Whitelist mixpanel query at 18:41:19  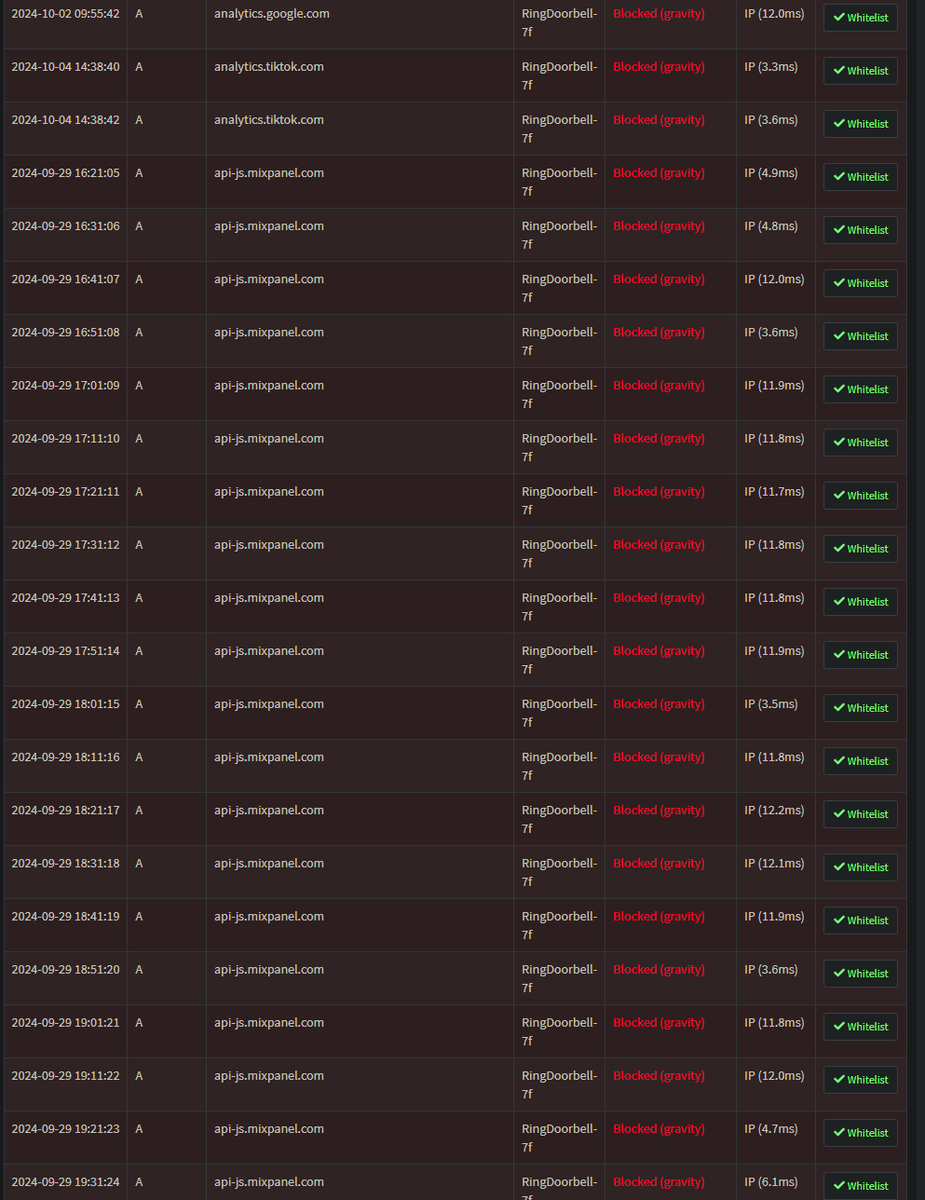(860, 920)
